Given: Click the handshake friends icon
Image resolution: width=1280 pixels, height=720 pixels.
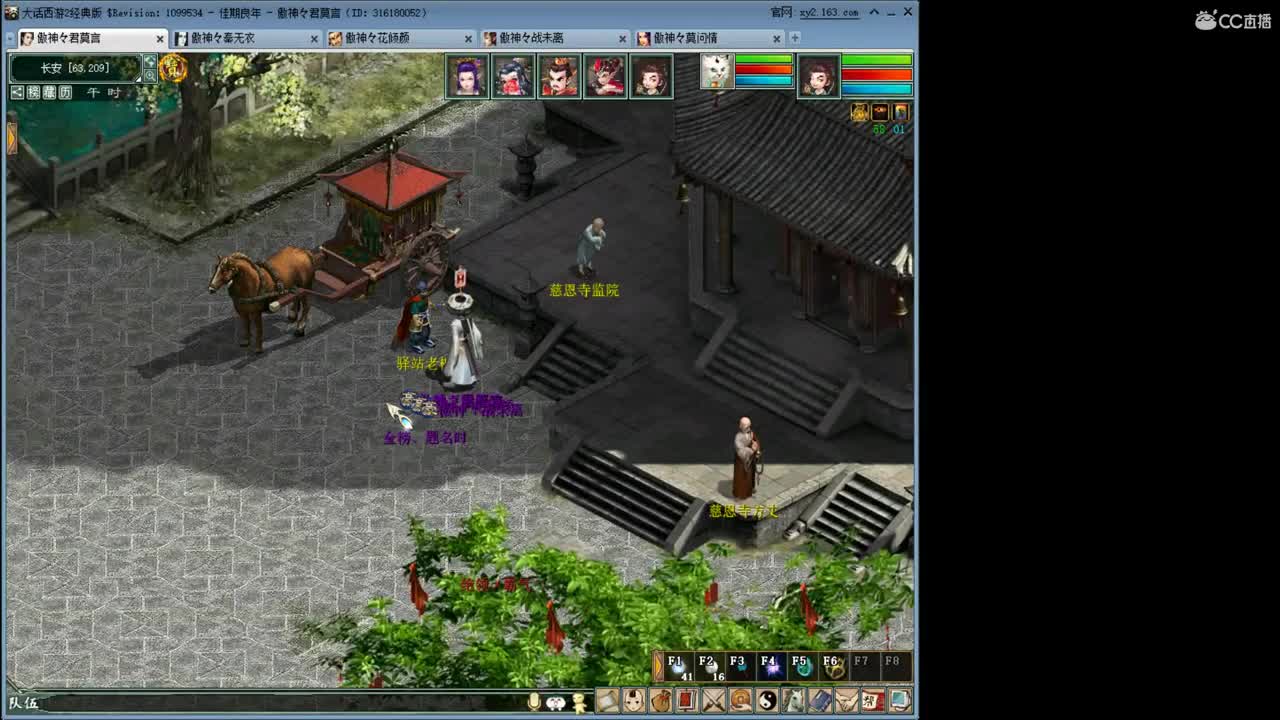Looking at the screenshot, I should point(846,701).
